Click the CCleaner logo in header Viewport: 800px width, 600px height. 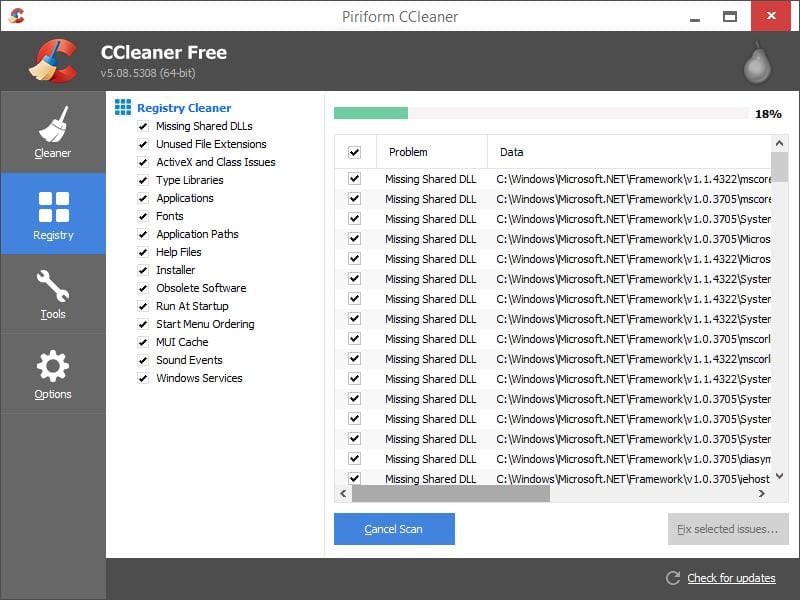[54, 61]
